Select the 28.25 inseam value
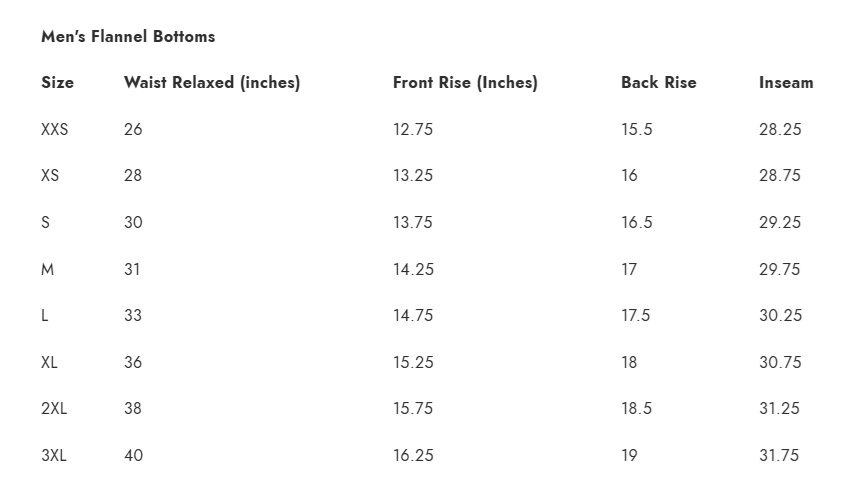Viewport: 848px width, 480px height. pyautogui.click(x=780, y=129)
